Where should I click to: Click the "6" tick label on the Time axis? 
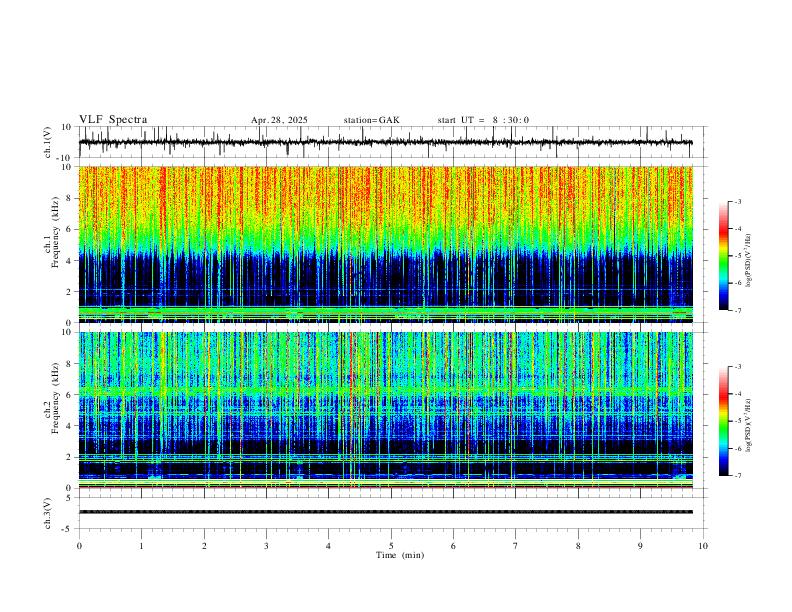click(x=453, y=546)
